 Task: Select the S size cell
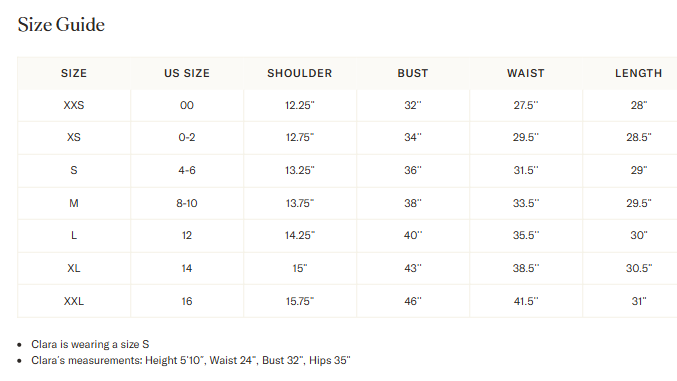pos(74,170)
